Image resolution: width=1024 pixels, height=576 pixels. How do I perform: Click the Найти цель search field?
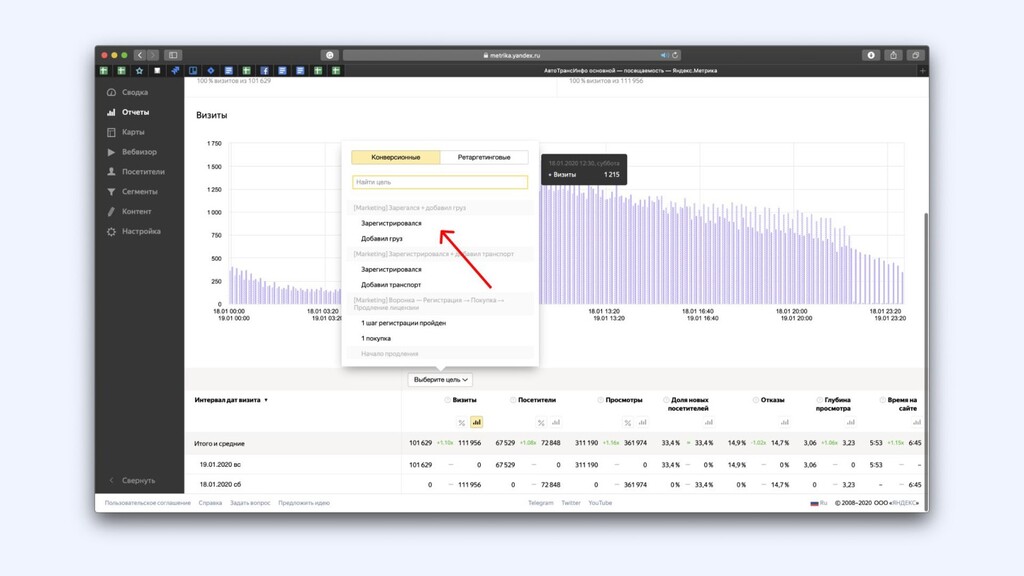(440, 182)
